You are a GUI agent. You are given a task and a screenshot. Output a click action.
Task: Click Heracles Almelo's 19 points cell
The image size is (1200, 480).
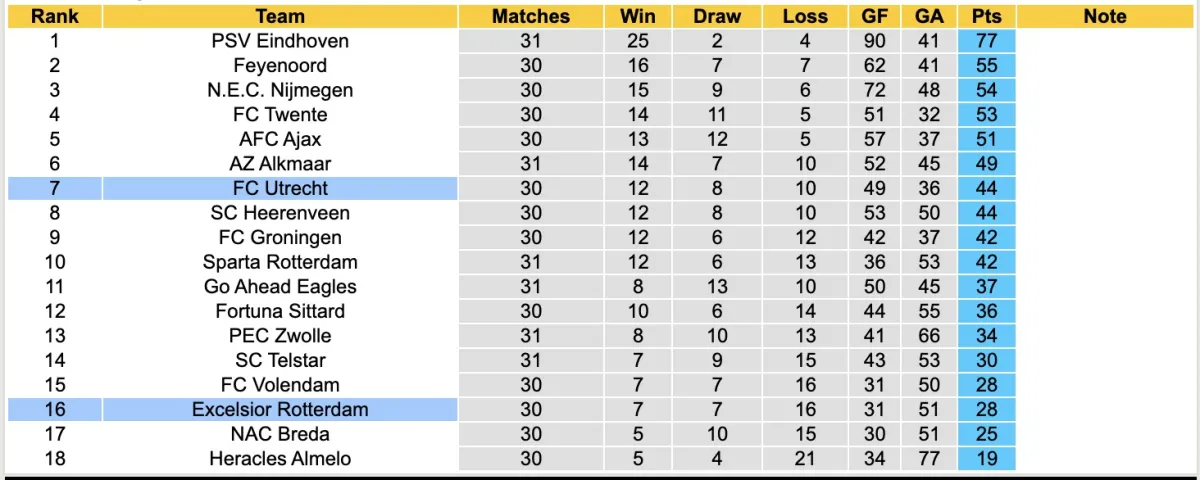coord(986,458)
